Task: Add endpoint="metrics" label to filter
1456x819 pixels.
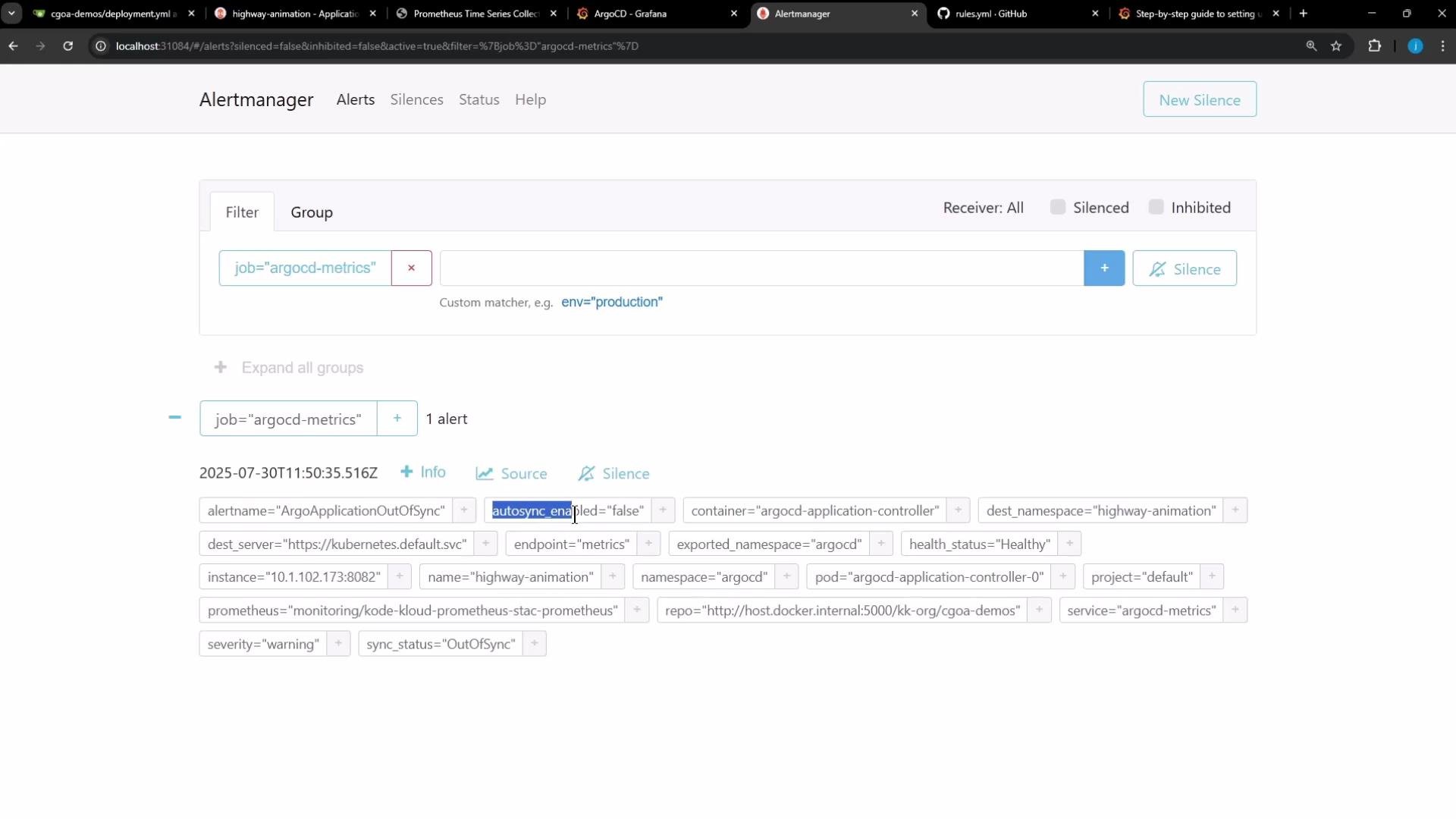Action: (648, 544)
